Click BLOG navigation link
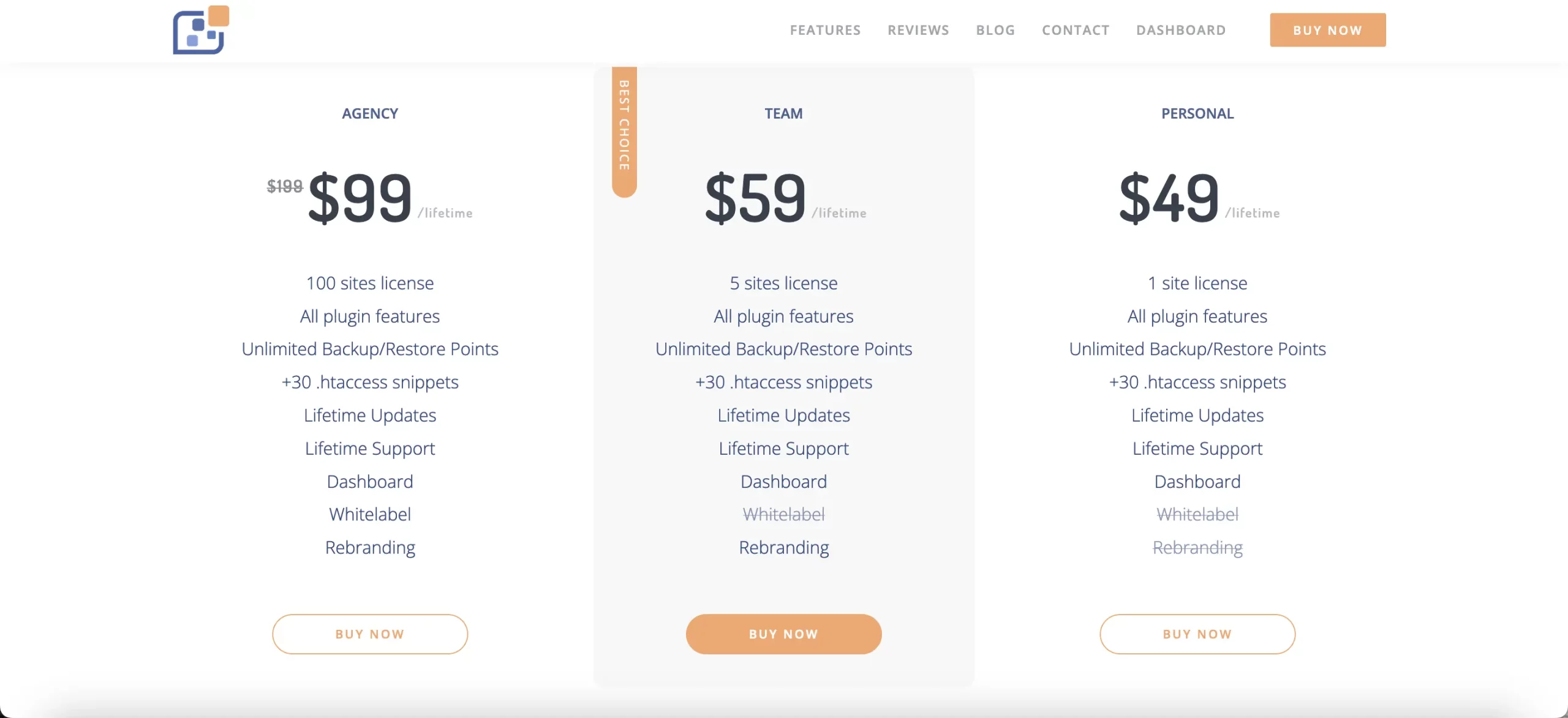 point(996,29)
